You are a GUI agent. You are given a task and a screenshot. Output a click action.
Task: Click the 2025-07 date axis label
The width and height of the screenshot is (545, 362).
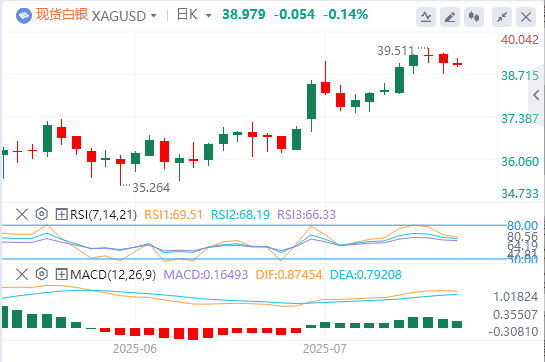(x=325, y=348)
